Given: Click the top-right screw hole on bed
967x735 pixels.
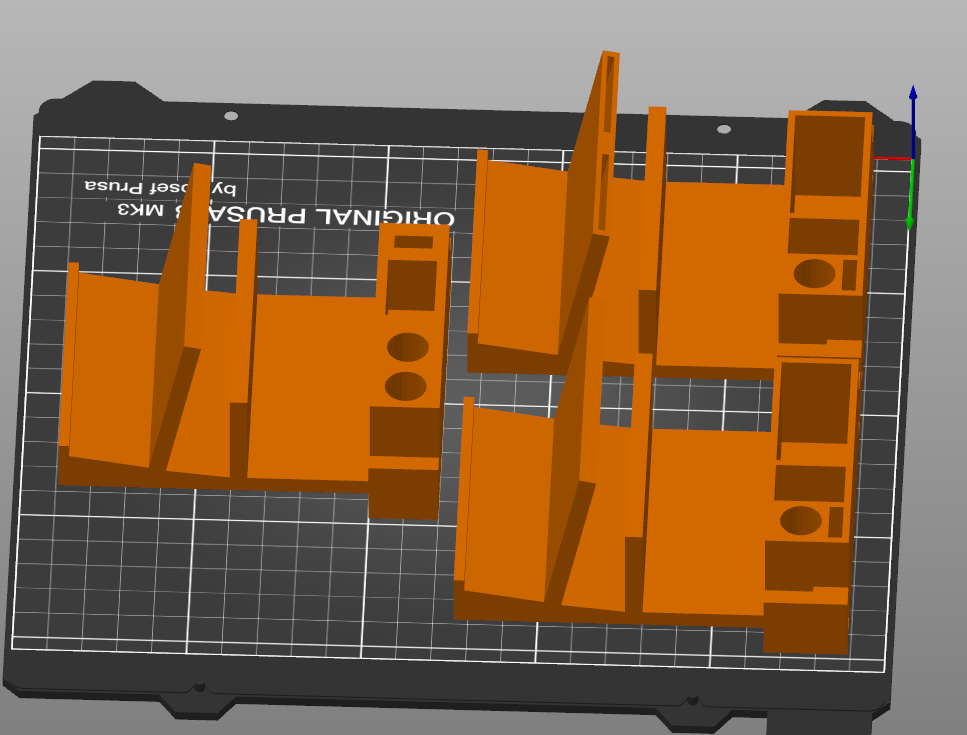Looking at the screenshot, I should 724,129.
